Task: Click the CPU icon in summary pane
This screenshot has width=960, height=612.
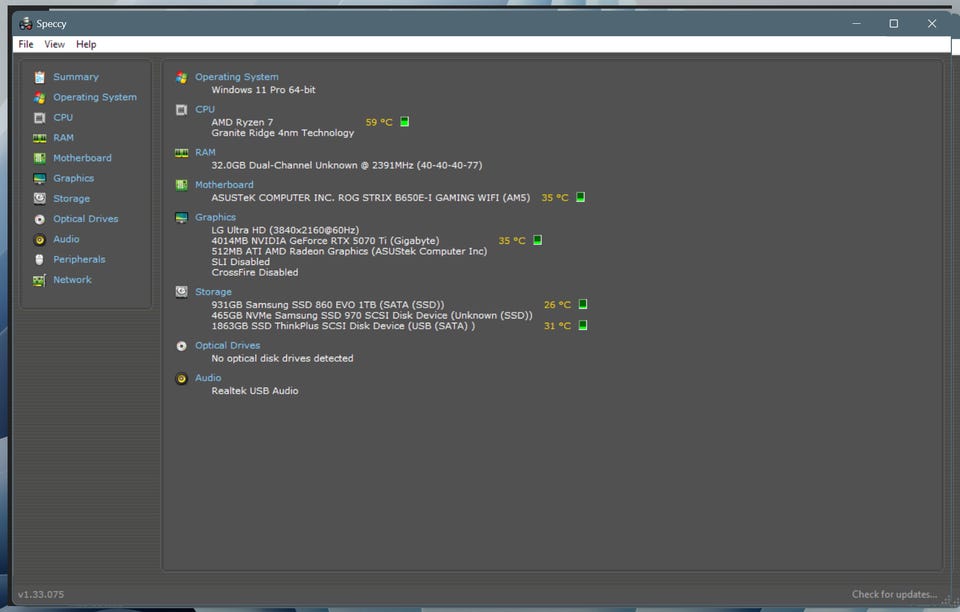Action: coord(182,110)
